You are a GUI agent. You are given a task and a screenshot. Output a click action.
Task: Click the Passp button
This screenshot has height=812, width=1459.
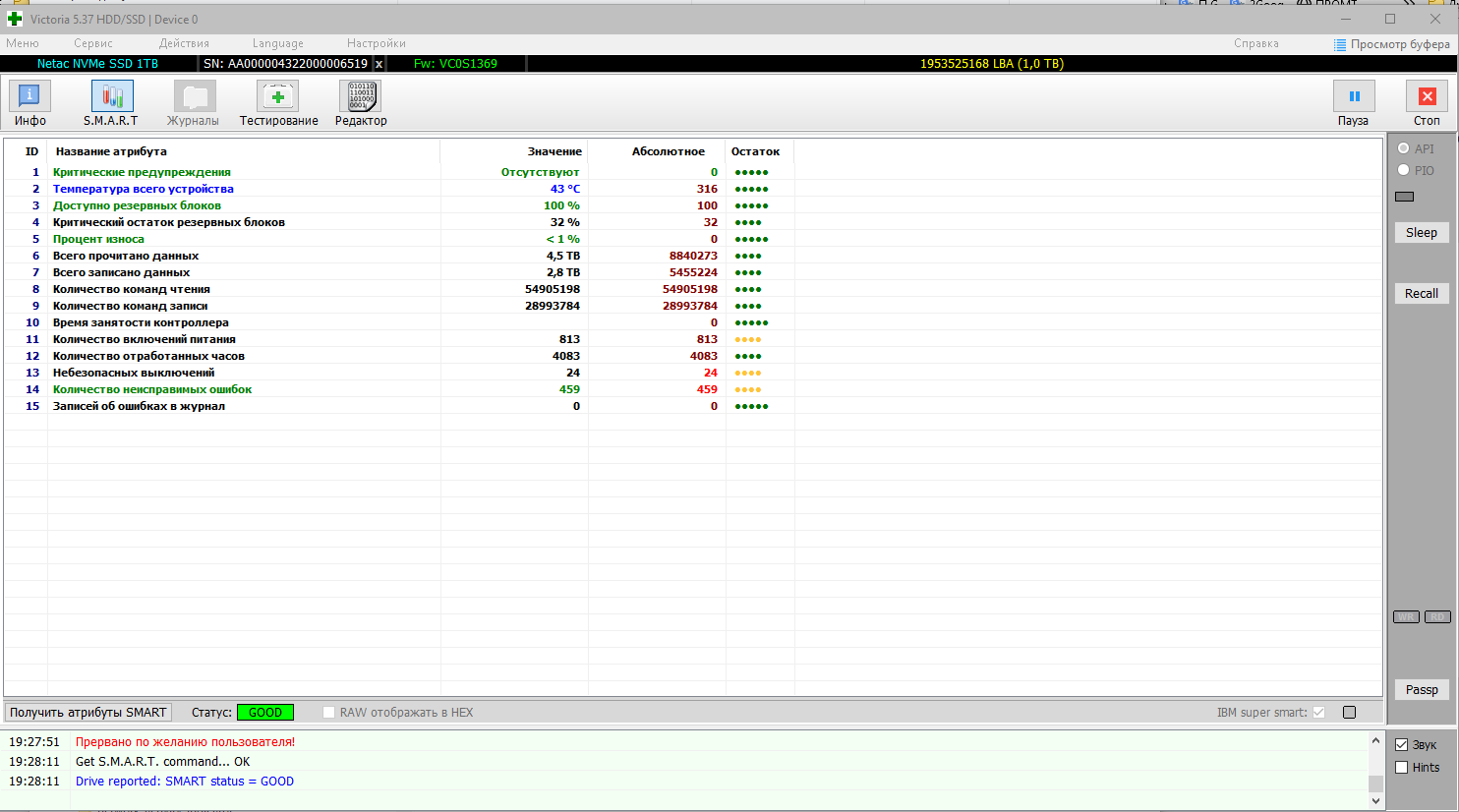click(1422, 690)
